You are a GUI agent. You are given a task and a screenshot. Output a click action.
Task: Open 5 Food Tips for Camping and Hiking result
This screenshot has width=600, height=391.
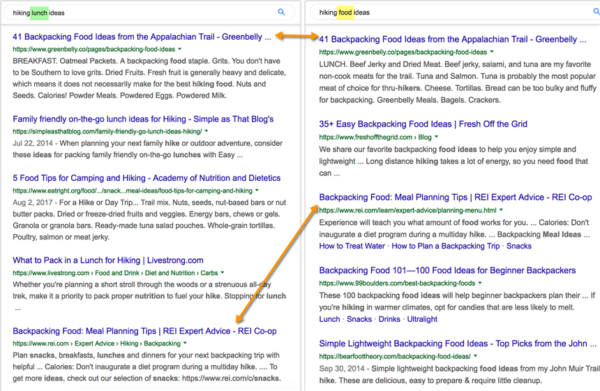(147, 178)
